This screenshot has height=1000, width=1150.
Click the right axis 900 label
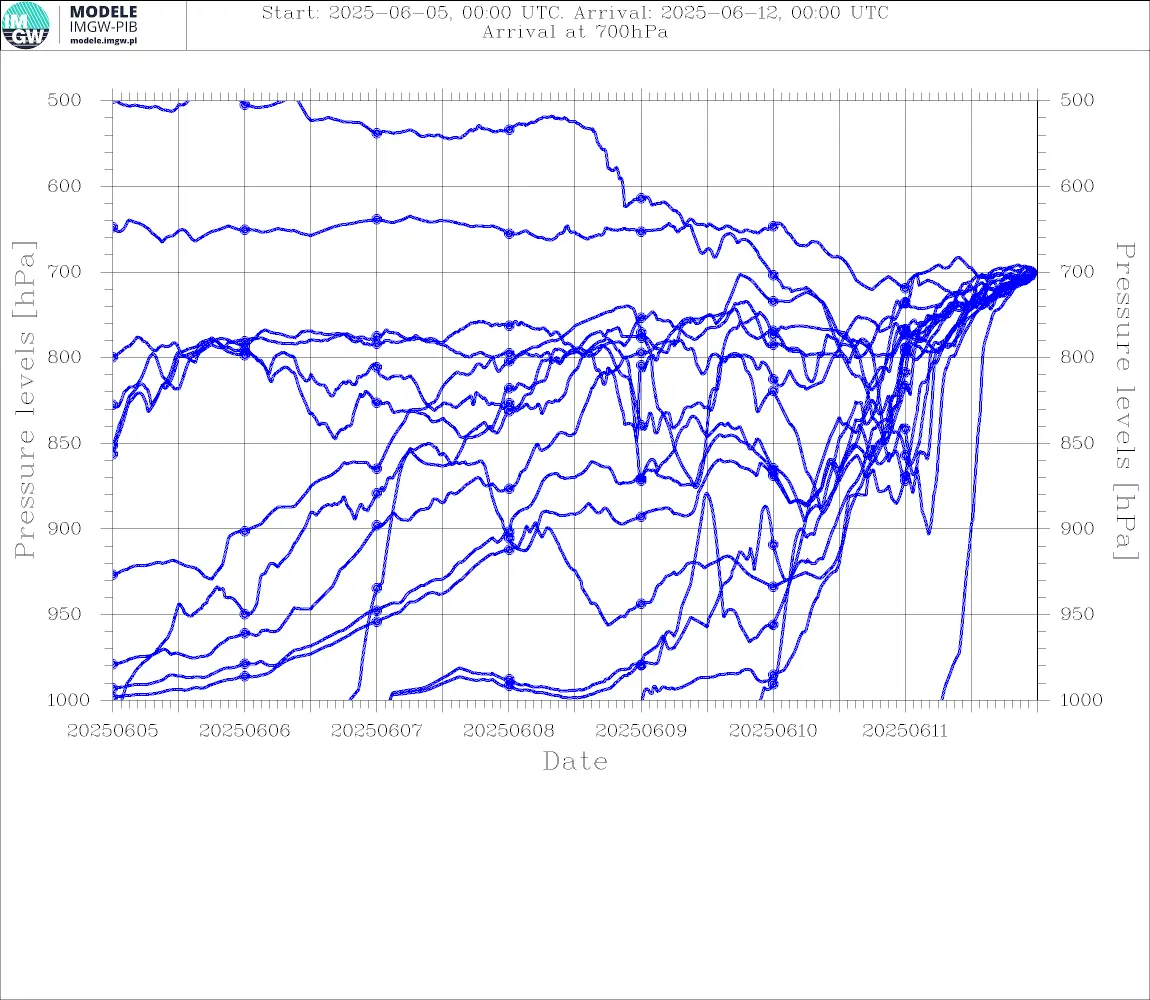[1077, 528]
